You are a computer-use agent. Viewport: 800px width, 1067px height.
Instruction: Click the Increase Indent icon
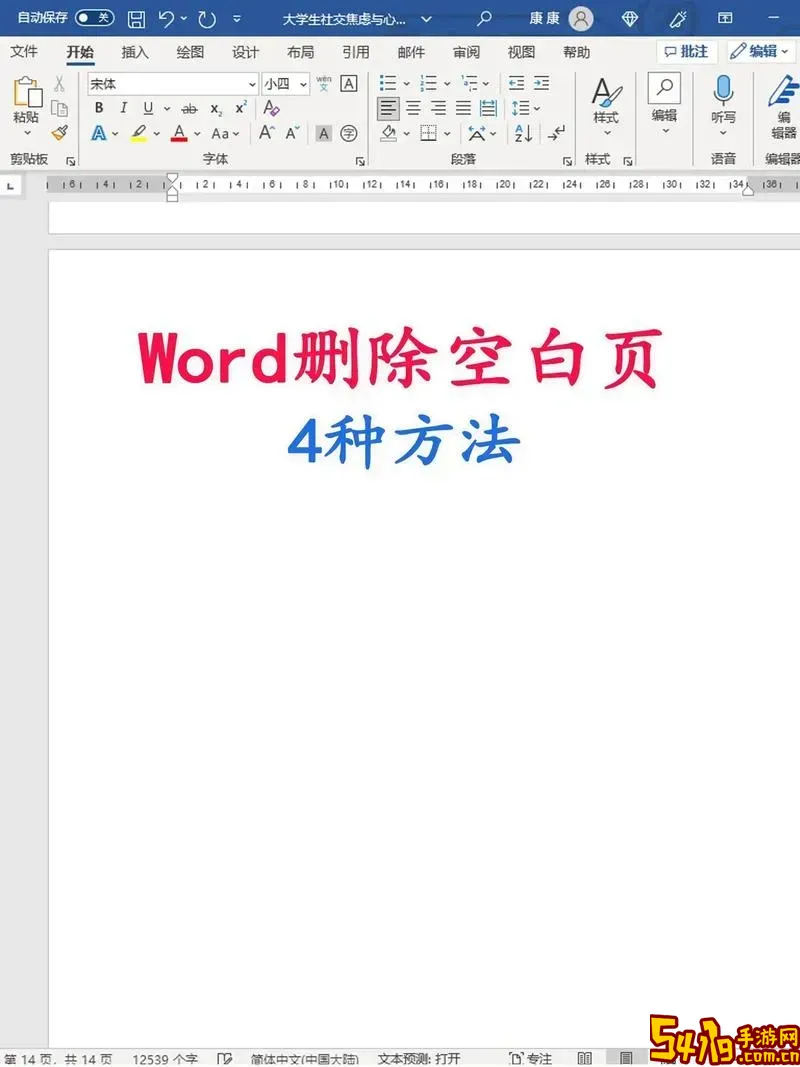tap(541, 83)
